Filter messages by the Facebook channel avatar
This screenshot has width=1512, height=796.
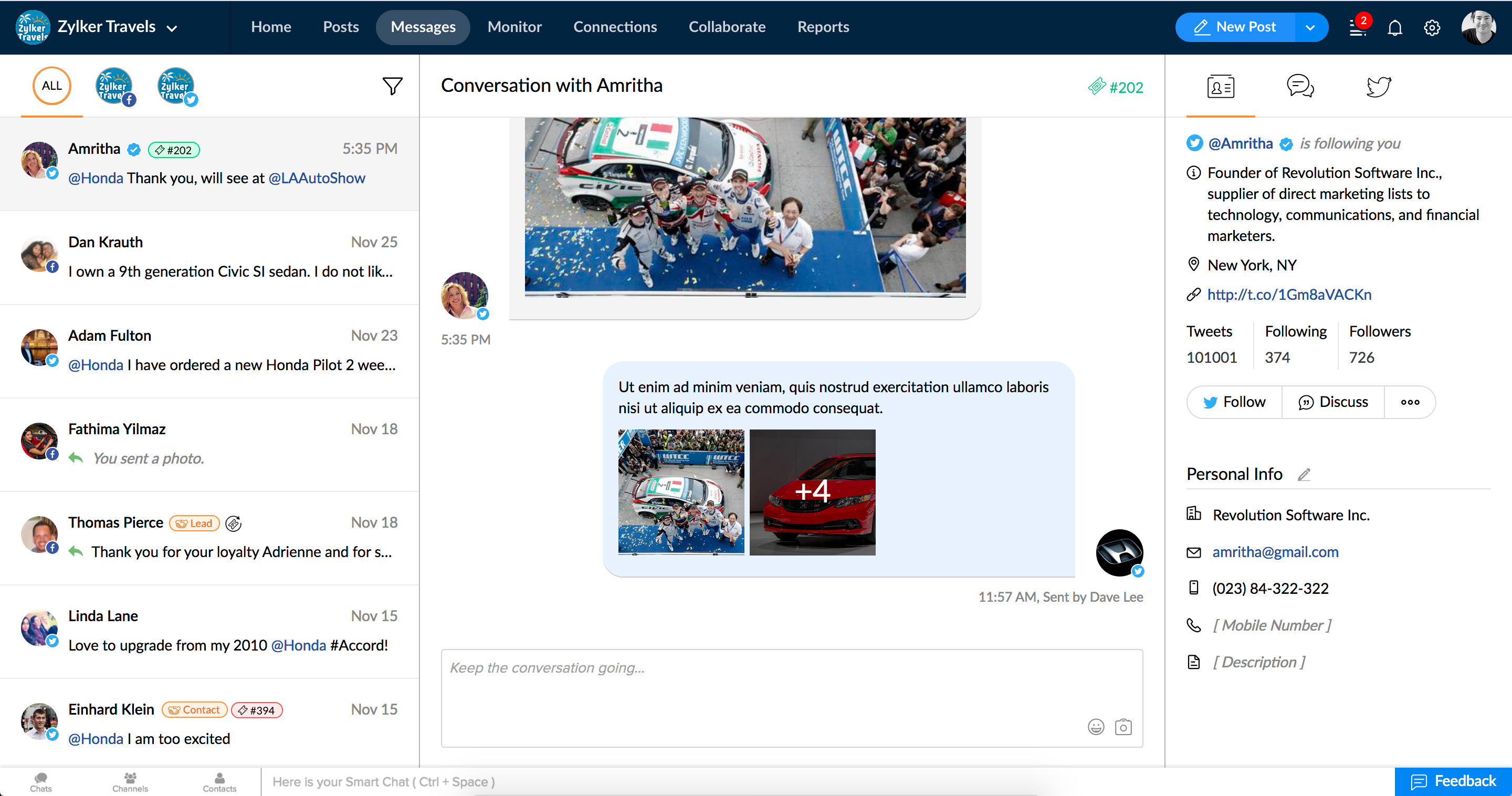click(x=114, y=86)
